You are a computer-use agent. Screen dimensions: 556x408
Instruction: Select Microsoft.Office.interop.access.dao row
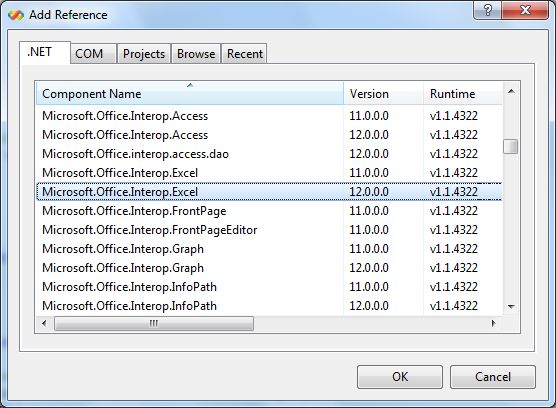click(x=269, y=154)
